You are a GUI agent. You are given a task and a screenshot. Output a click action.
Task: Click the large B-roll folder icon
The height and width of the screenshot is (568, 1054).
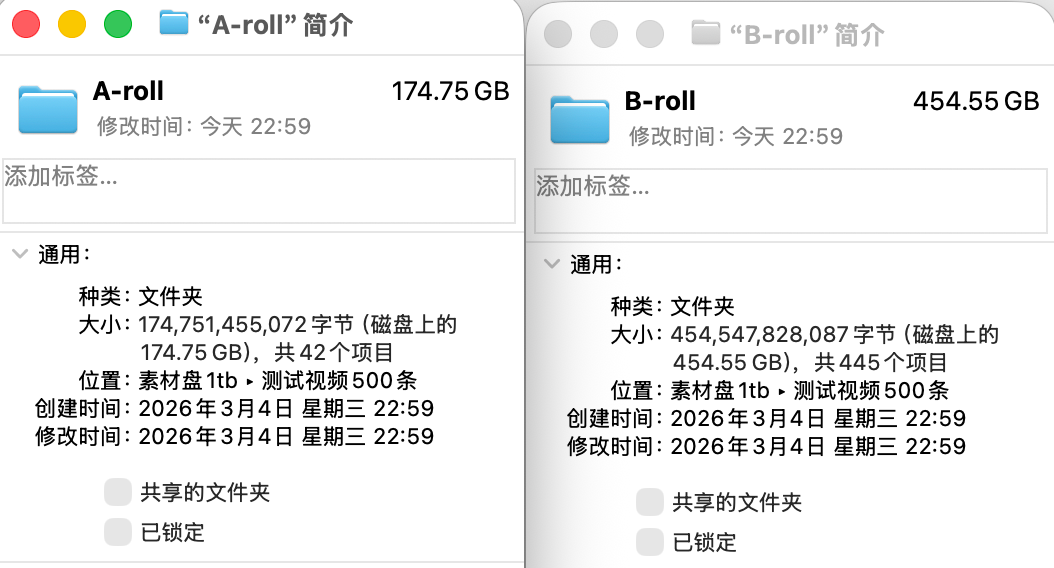click(580, 119)
